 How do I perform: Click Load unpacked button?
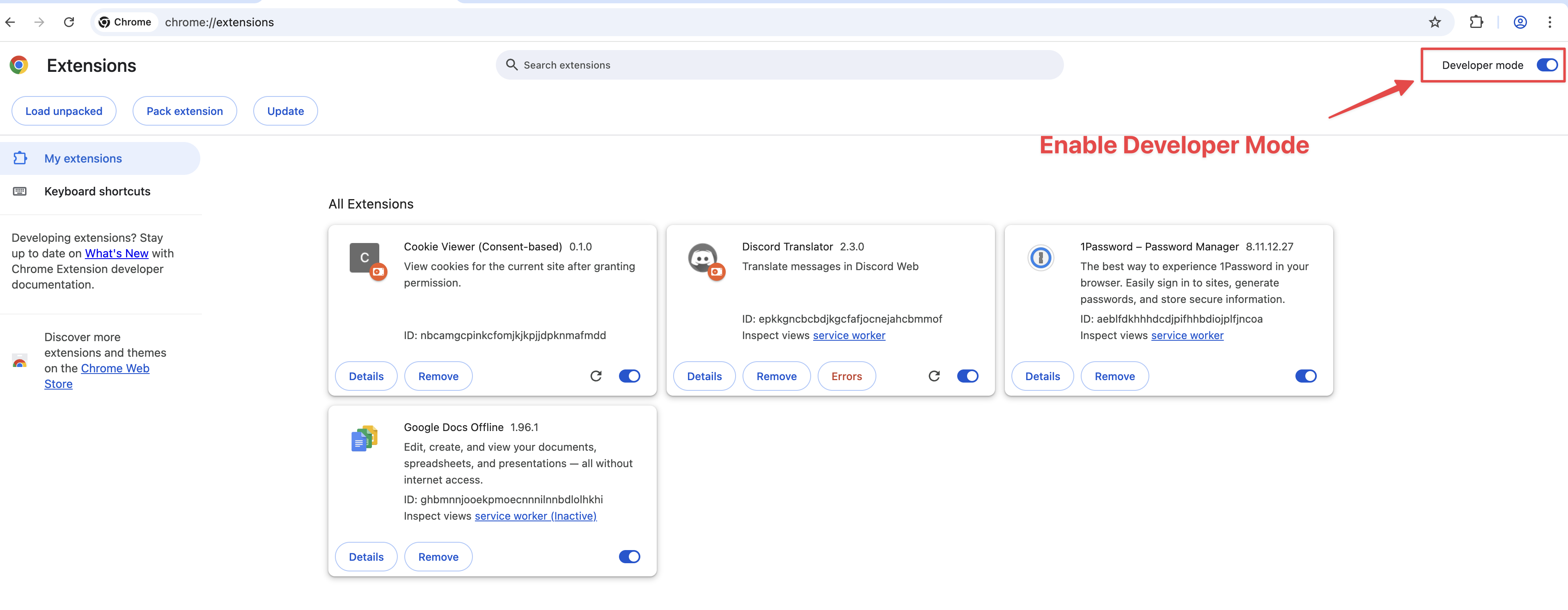(64, 111)
